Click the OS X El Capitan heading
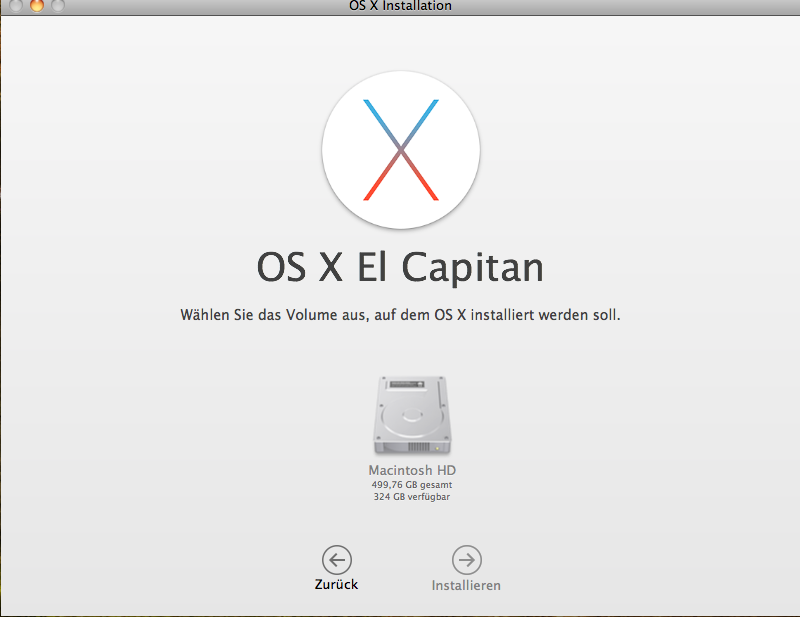The height and width of the screenshot is (617, 800). (401, 267)
